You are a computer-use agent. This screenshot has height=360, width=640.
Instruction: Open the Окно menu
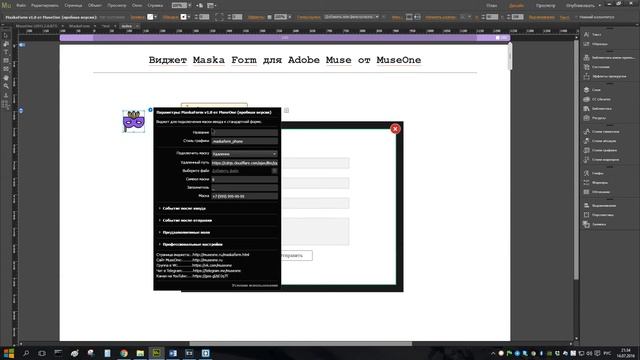click(137, 5)
